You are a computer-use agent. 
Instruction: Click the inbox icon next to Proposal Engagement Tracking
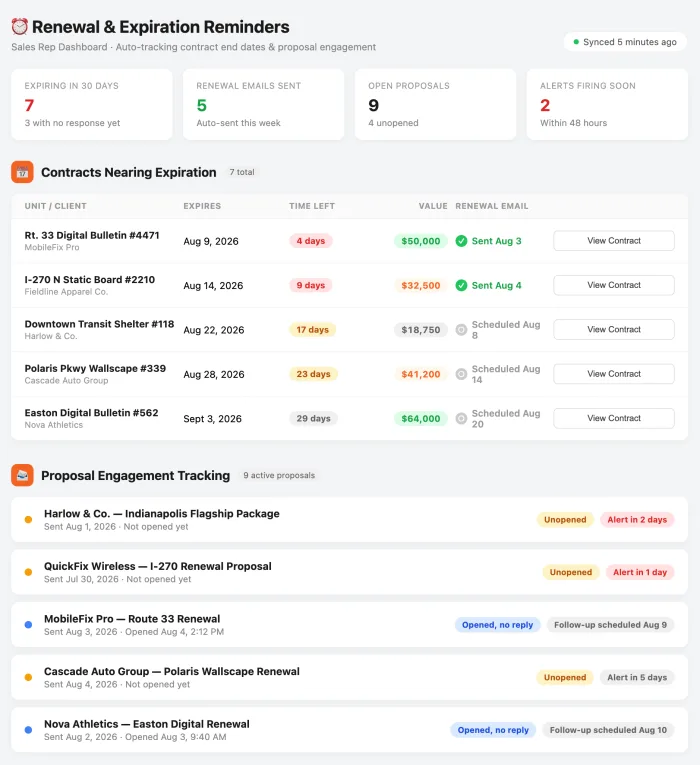pyautogui.click(x=22, y=475)
